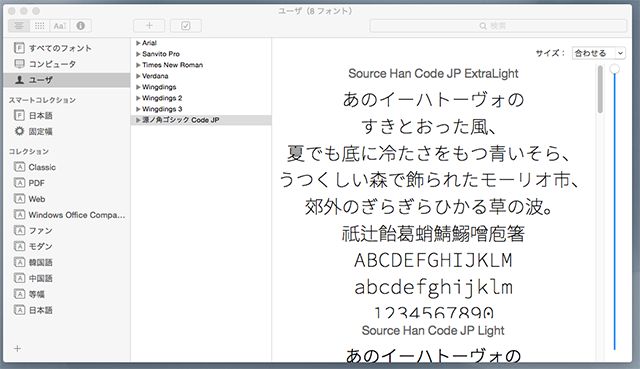Open the サイズ 合わせる dropdown
640x369 pixels.
599,53
